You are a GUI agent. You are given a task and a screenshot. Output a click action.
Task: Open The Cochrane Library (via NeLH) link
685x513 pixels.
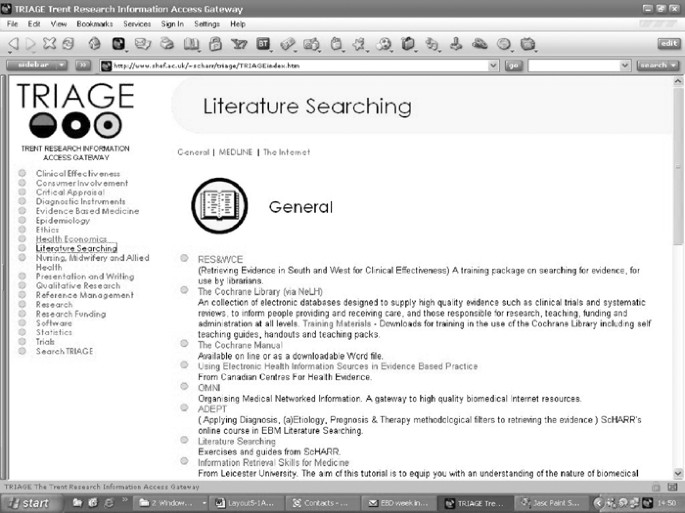(260, 291)
